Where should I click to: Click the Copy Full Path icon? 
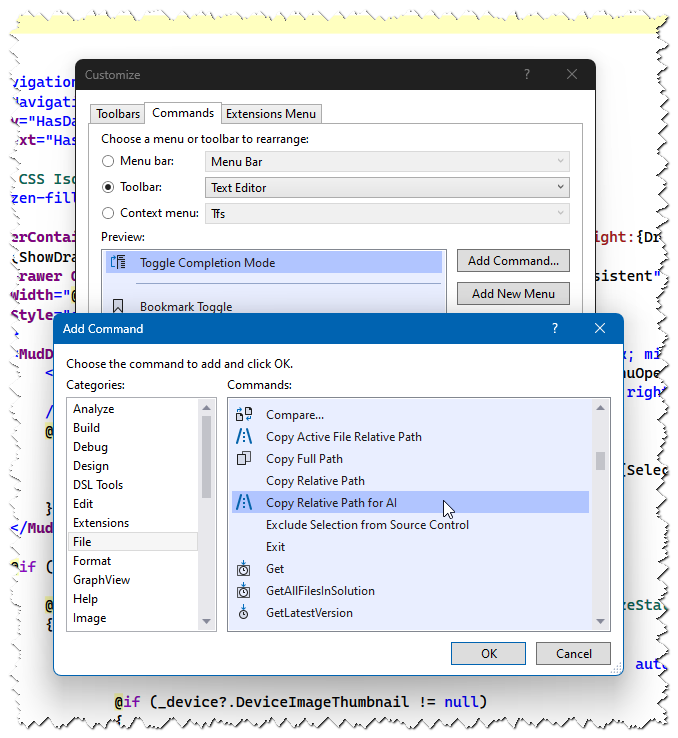[x=244, y=458]
